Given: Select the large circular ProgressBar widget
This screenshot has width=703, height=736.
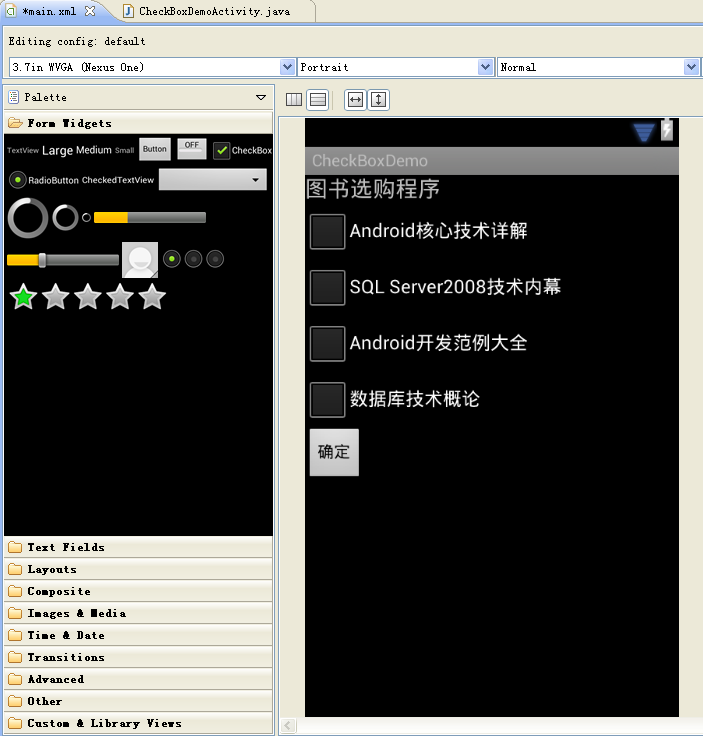Looking at the screenshot, I should (28, 218).
